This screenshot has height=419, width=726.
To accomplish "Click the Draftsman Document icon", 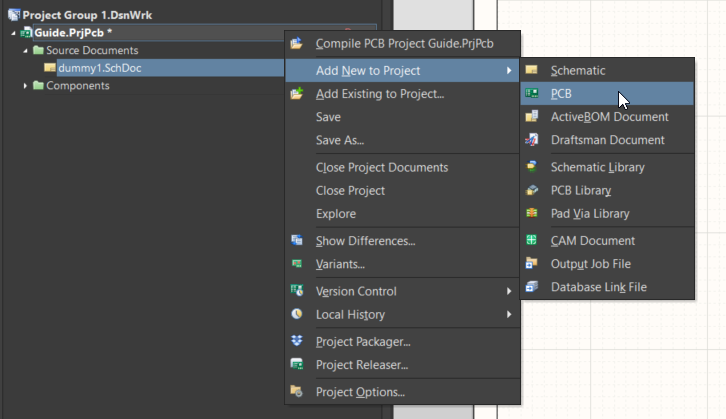I will [x=532, y=140].
